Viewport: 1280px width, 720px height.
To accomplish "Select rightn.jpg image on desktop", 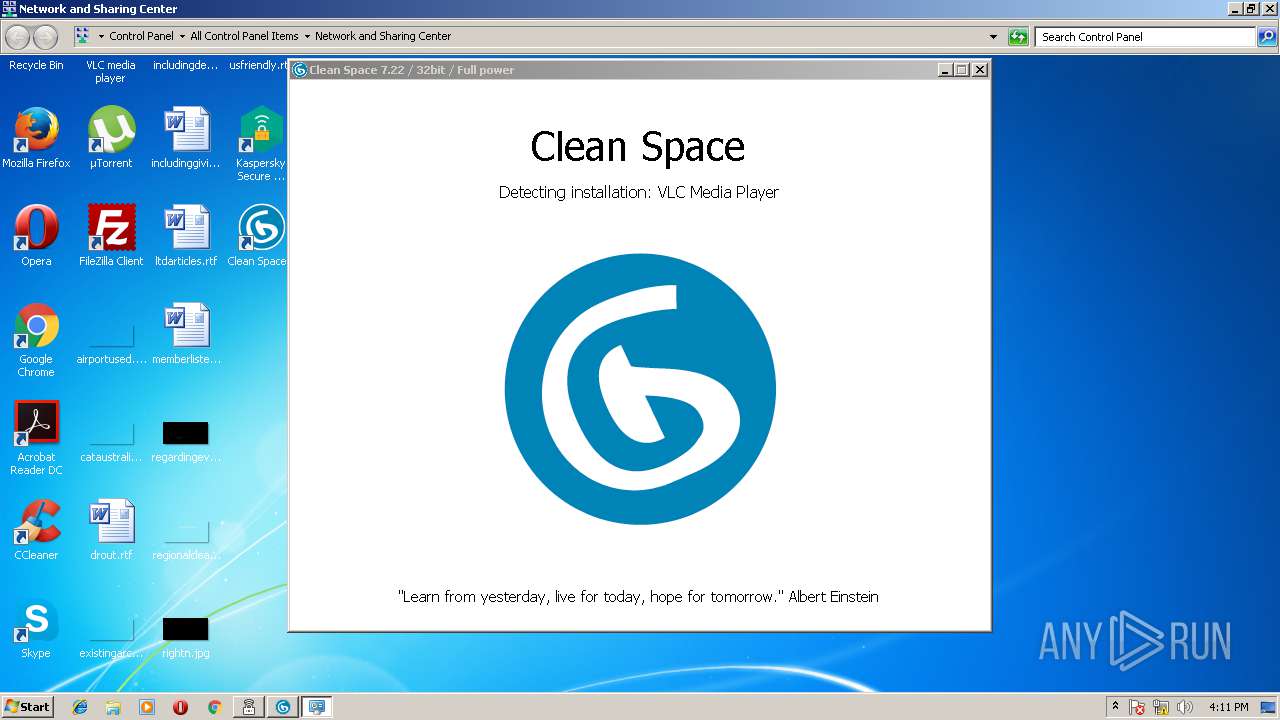I will [x=186, y=637].
